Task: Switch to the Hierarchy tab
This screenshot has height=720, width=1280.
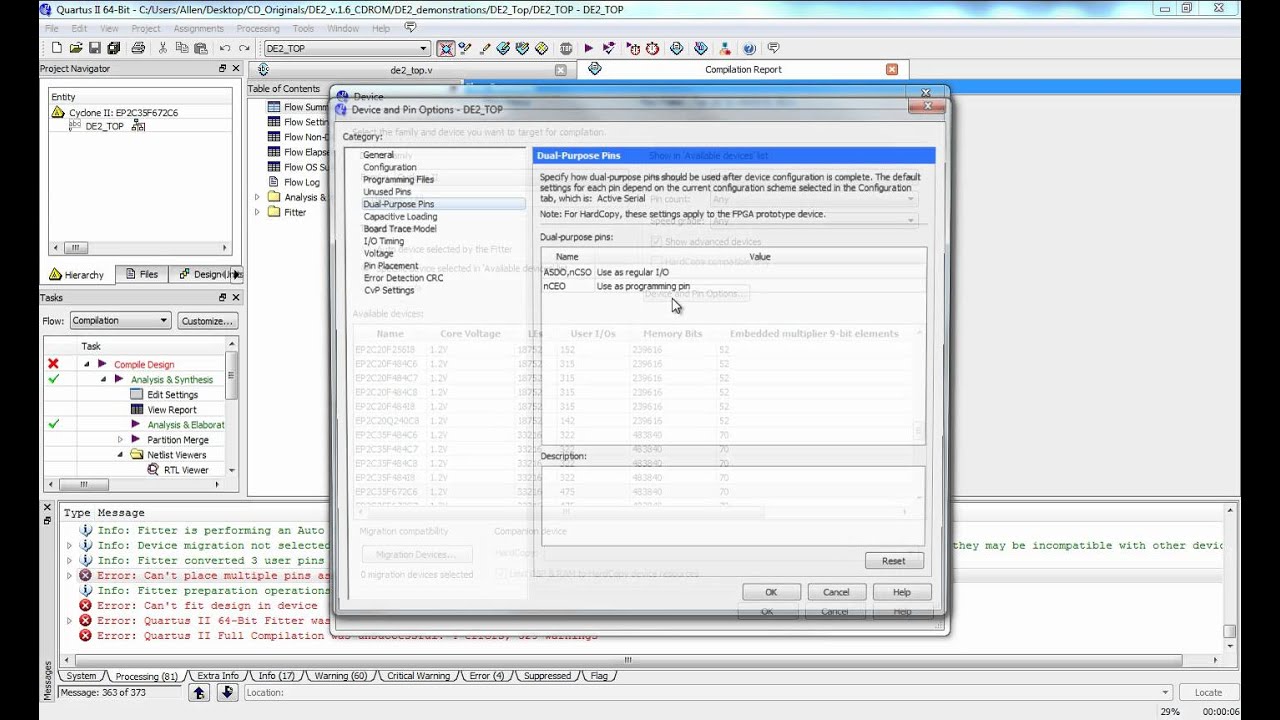Action: point(77,274)
